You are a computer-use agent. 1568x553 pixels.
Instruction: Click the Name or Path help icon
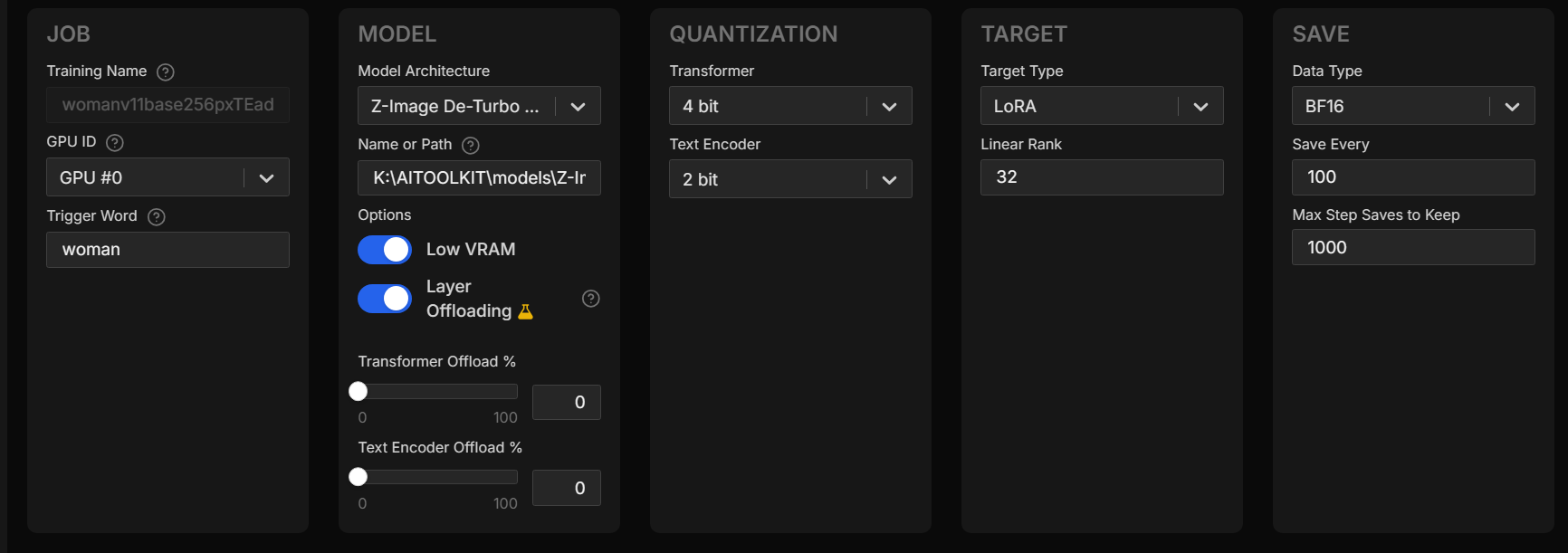[471, 146]
